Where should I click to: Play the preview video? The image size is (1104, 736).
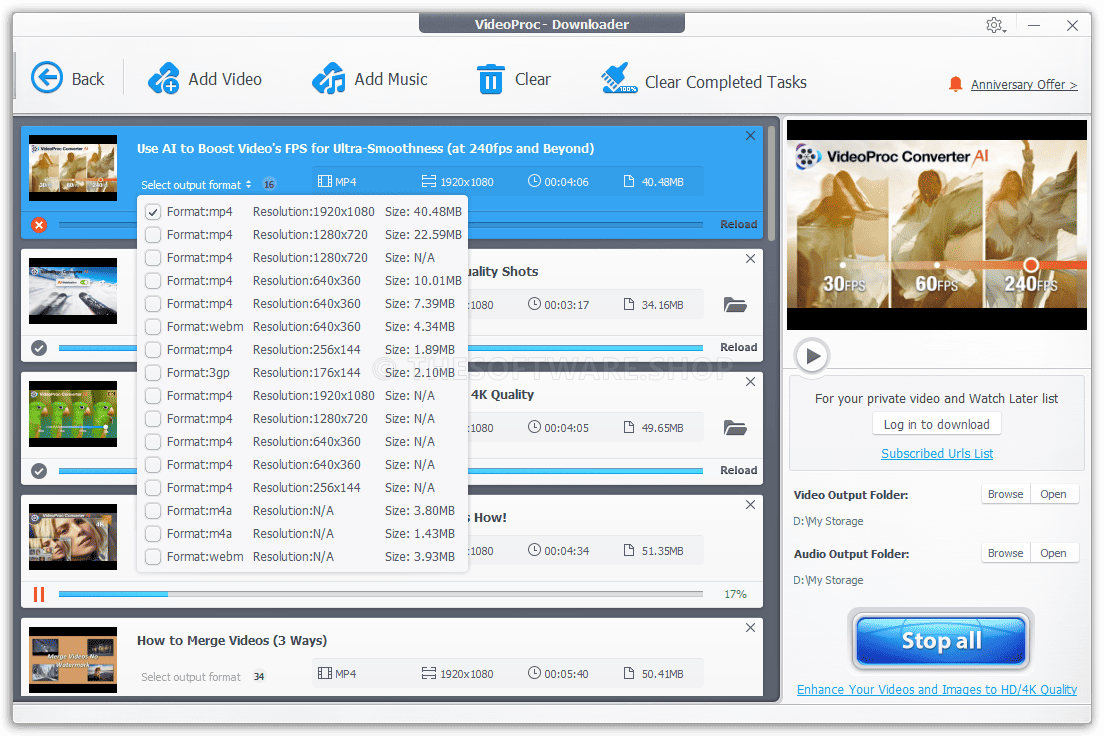[813, 356]
